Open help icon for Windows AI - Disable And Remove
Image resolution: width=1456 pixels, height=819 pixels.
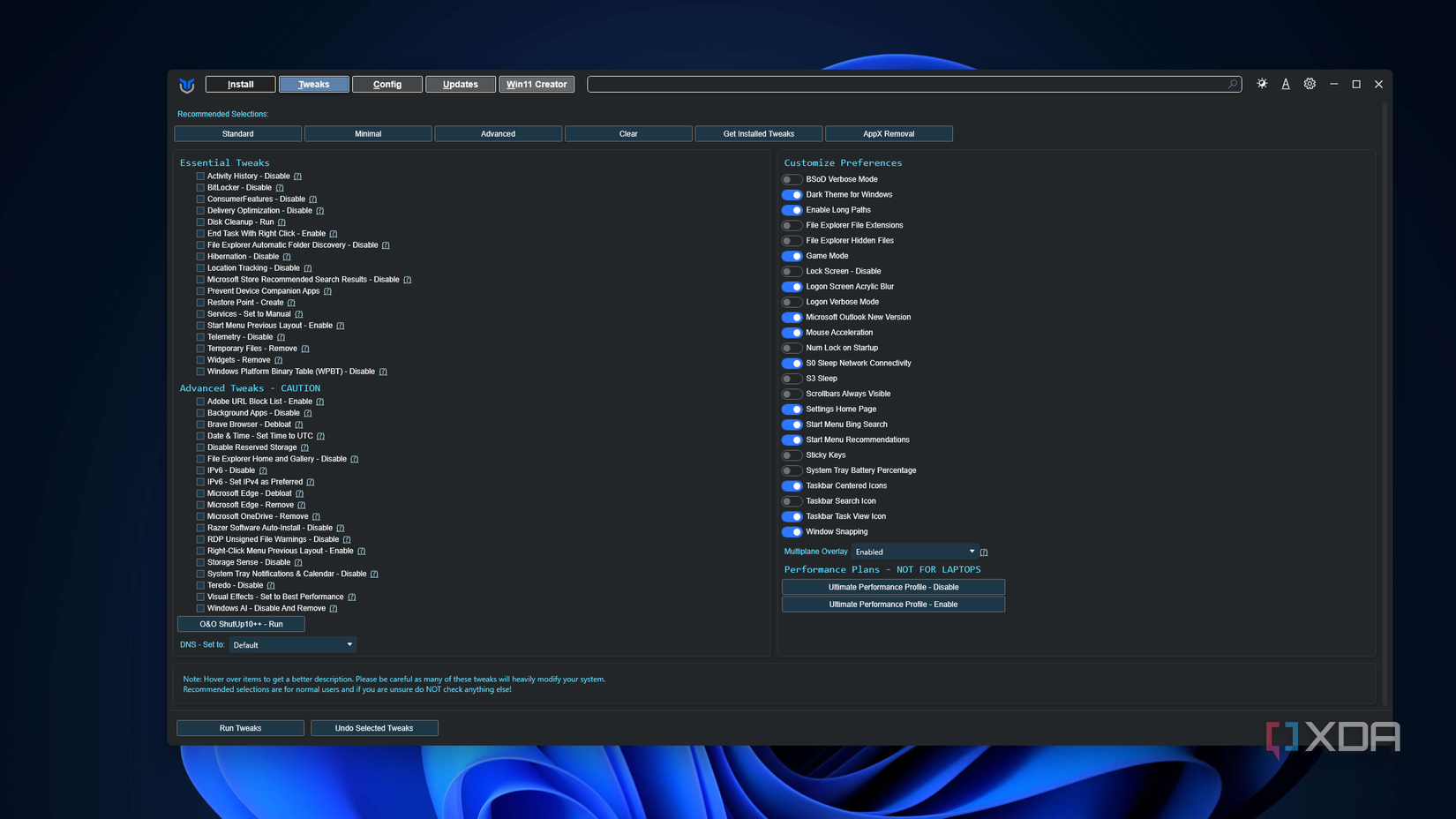pyautogui.click(x=333, y=608)
